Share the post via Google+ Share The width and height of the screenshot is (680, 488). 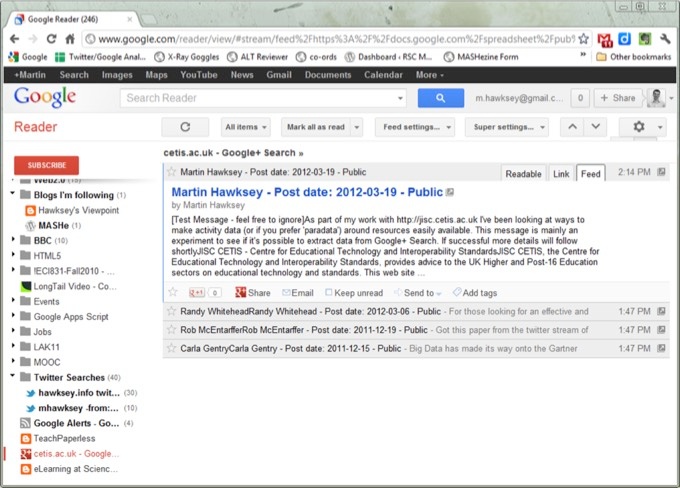253,293
